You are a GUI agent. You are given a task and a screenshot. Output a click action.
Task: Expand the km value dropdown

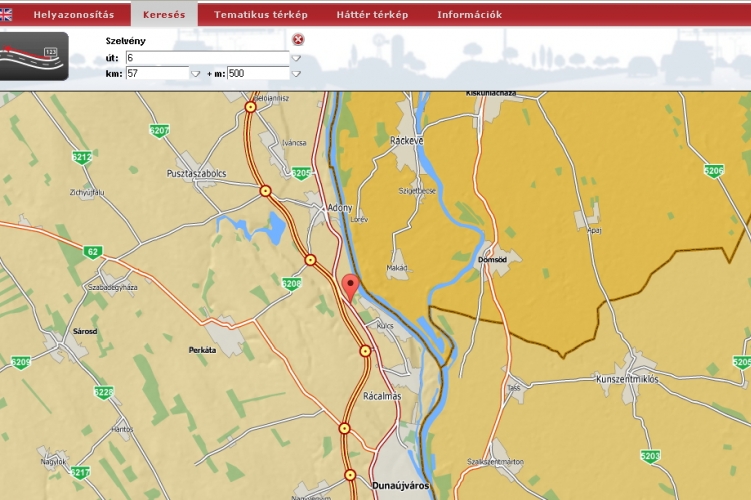195,73
